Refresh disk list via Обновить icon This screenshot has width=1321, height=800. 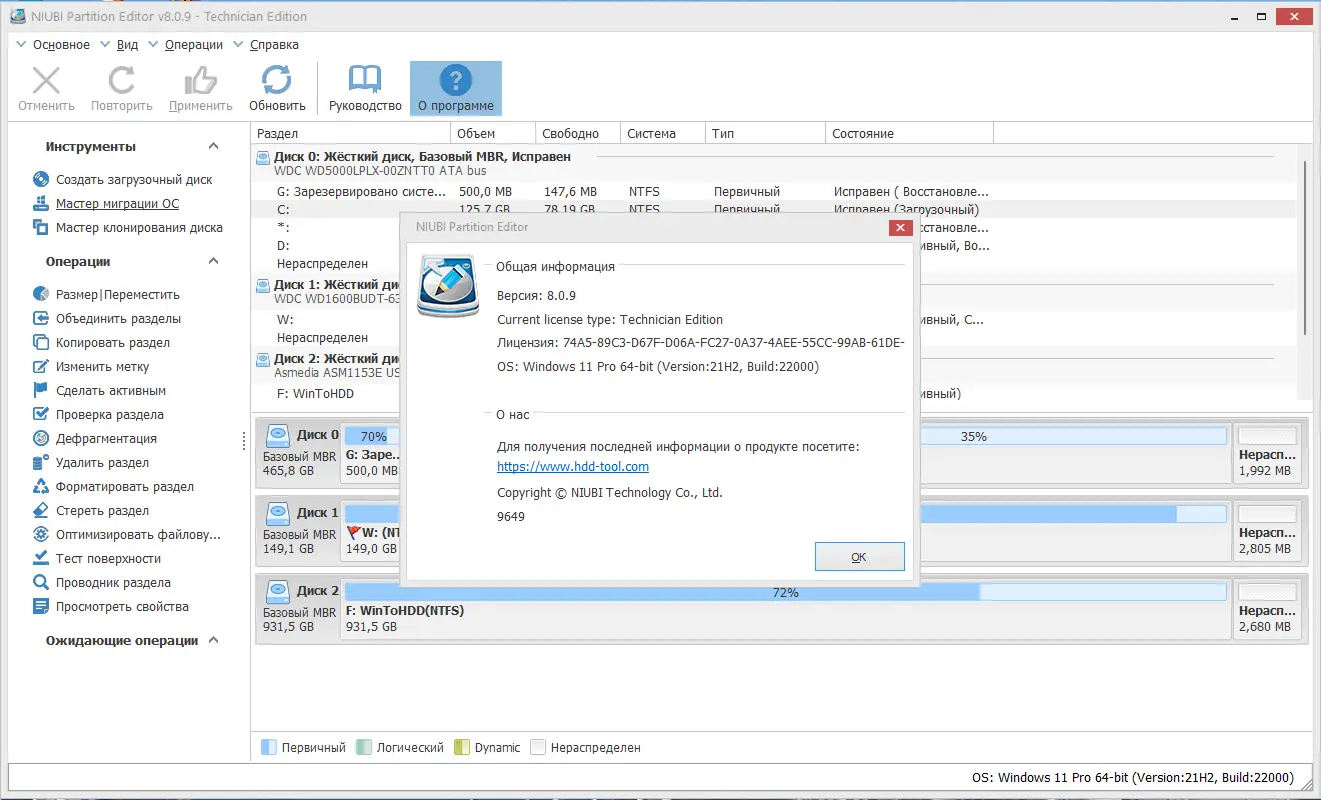tap(277, 88)
